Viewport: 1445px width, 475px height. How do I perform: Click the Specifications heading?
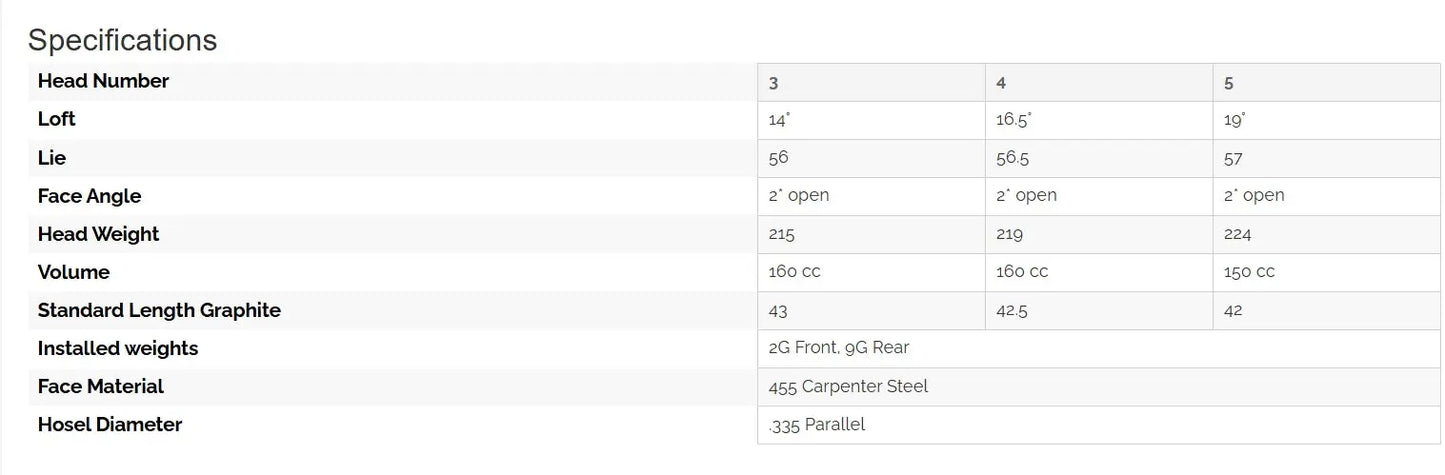point(122,40)
